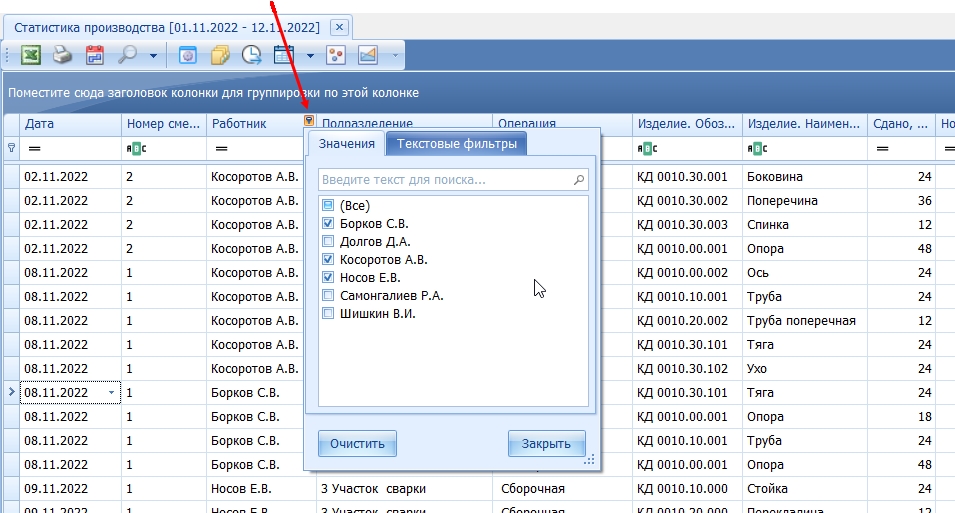Click ABC operator under Изделие. Обозначение
Viewport: 955px width, 513px height.
coord(647,149)
